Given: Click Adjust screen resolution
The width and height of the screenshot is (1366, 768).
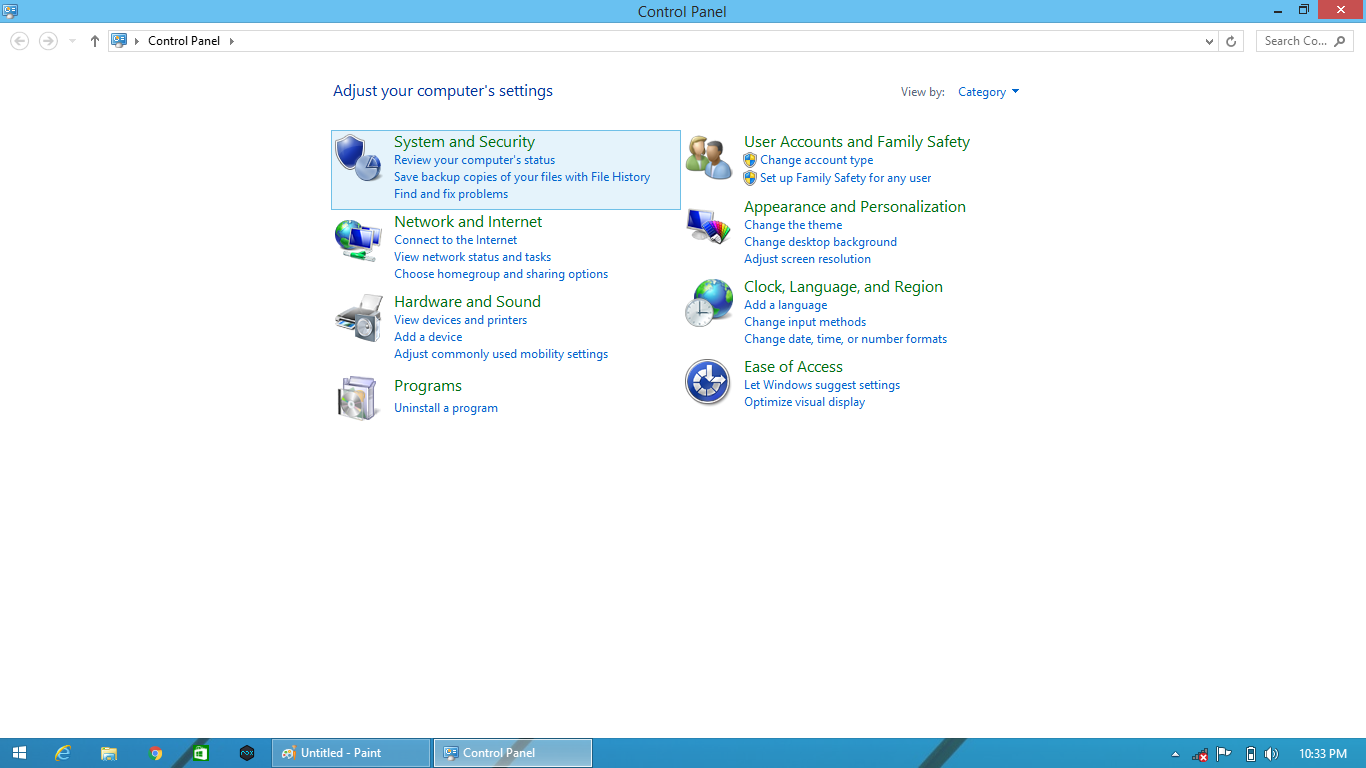Looking at the screenshot, I should 807,259.
